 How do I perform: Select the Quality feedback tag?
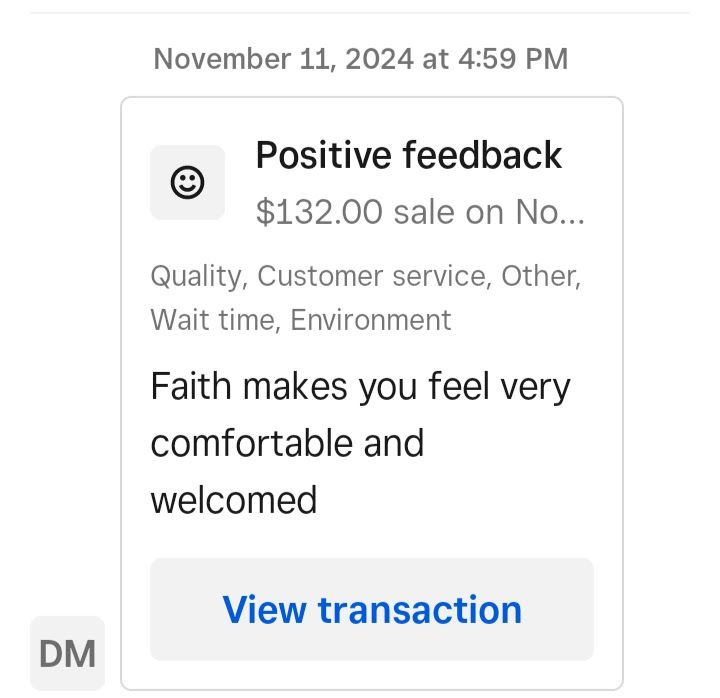point(199,276)
